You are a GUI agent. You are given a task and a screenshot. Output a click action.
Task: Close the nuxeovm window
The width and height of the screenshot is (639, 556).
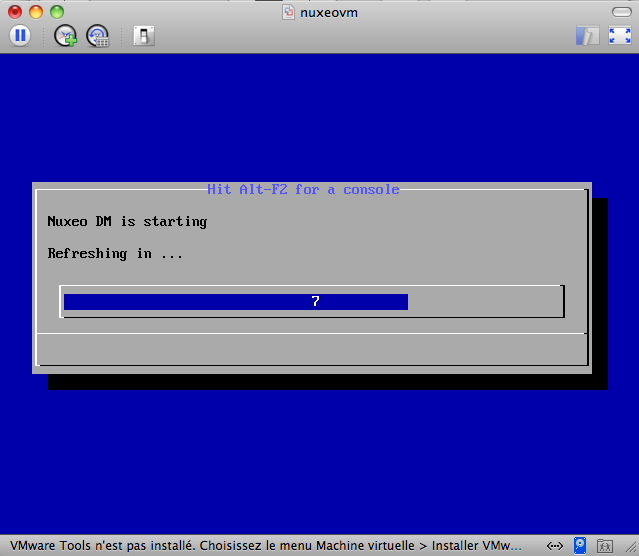(15, 12)
